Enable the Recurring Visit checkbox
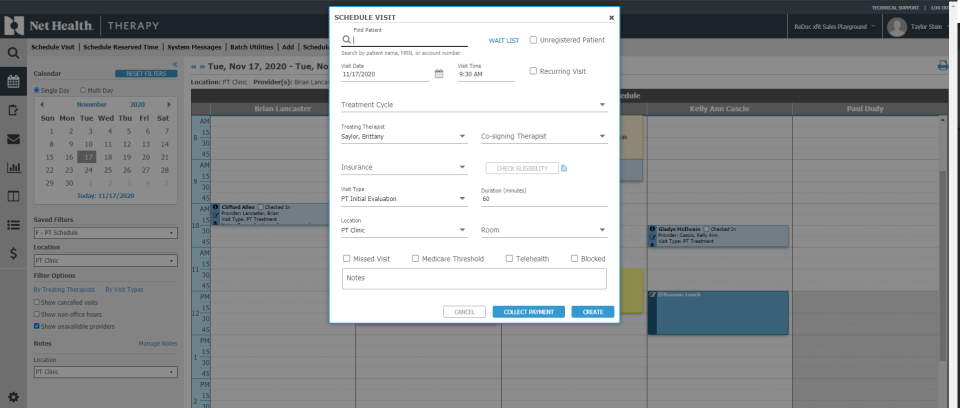Viewport: 960px width, 408px height. 533,72
